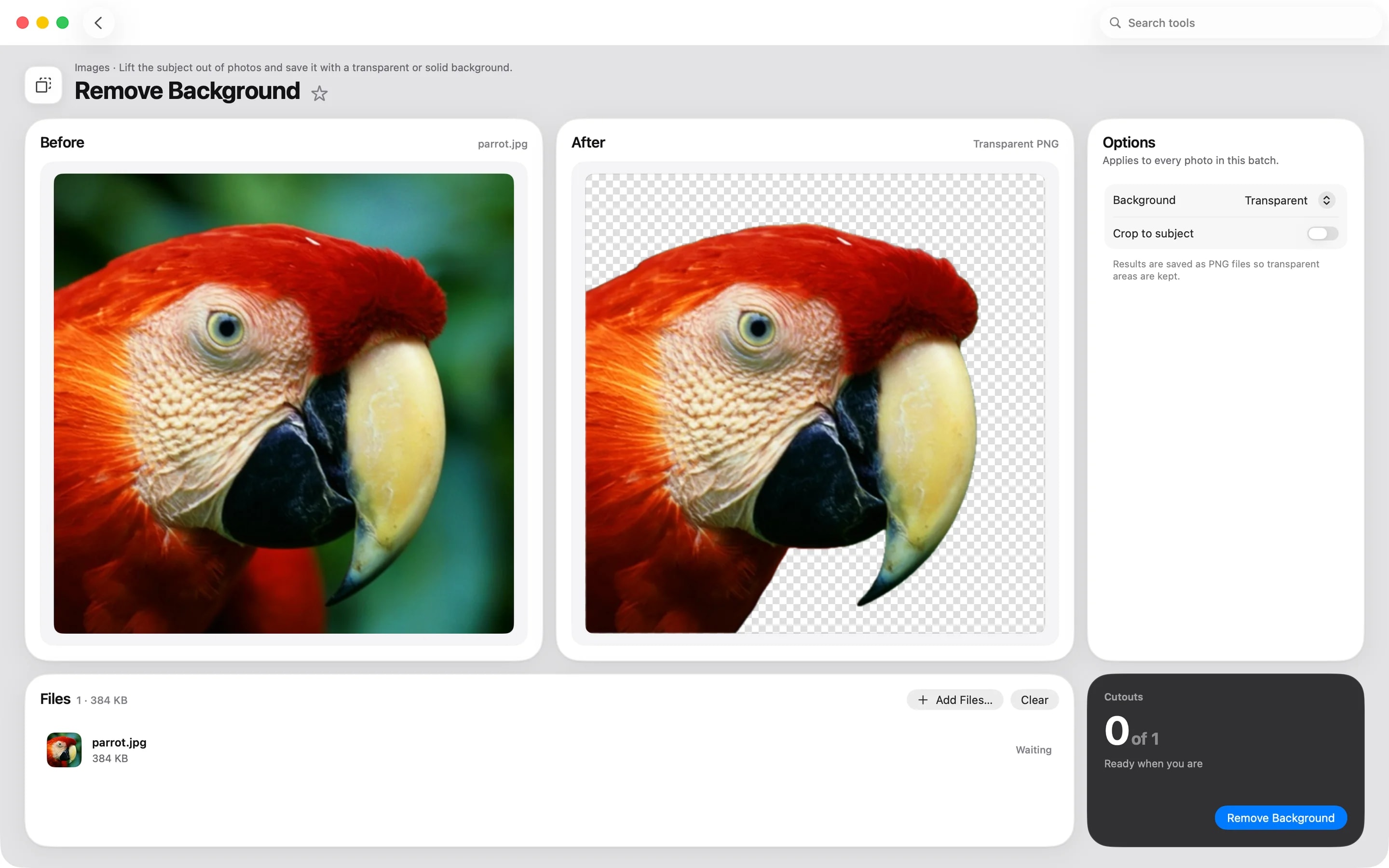
Task: Toggle the Crop to subject switch
Action: 1322,233
